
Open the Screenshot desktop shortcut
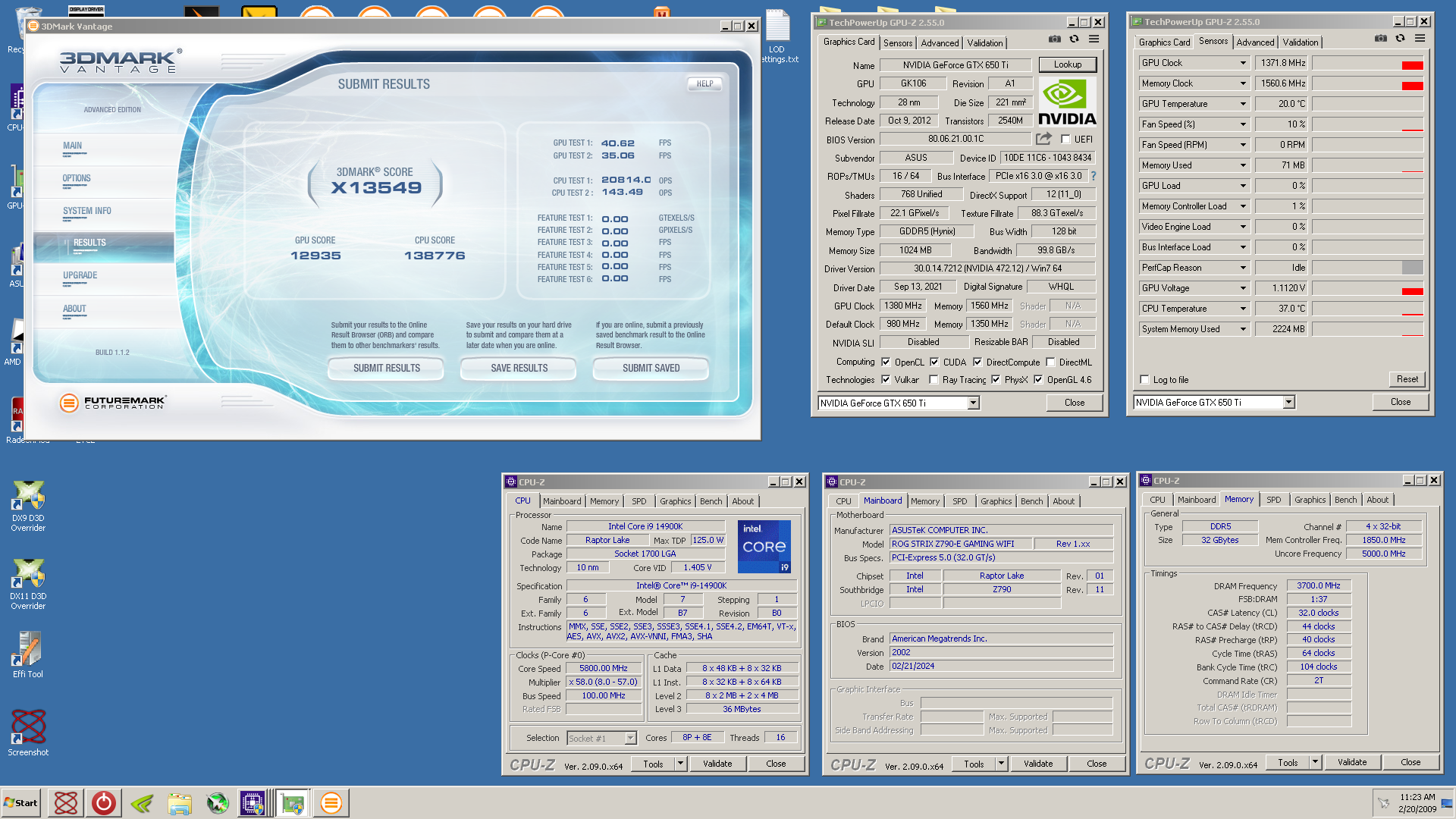[x=28, y=733]
